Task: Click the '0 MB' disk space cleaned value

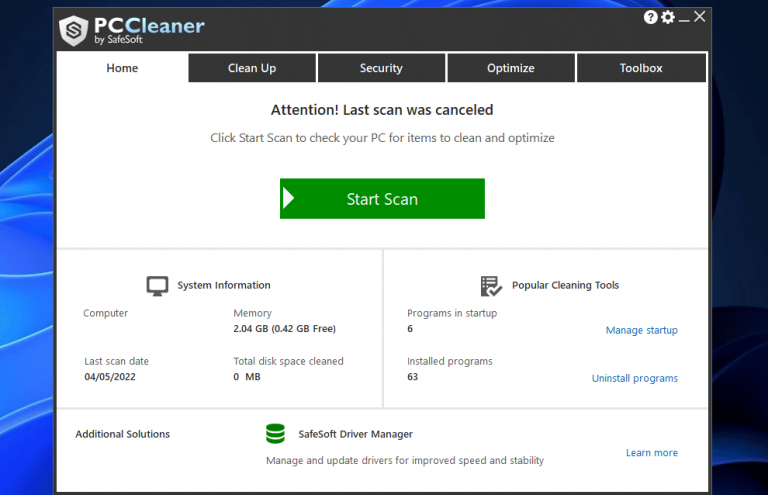Action: (247, 377)
